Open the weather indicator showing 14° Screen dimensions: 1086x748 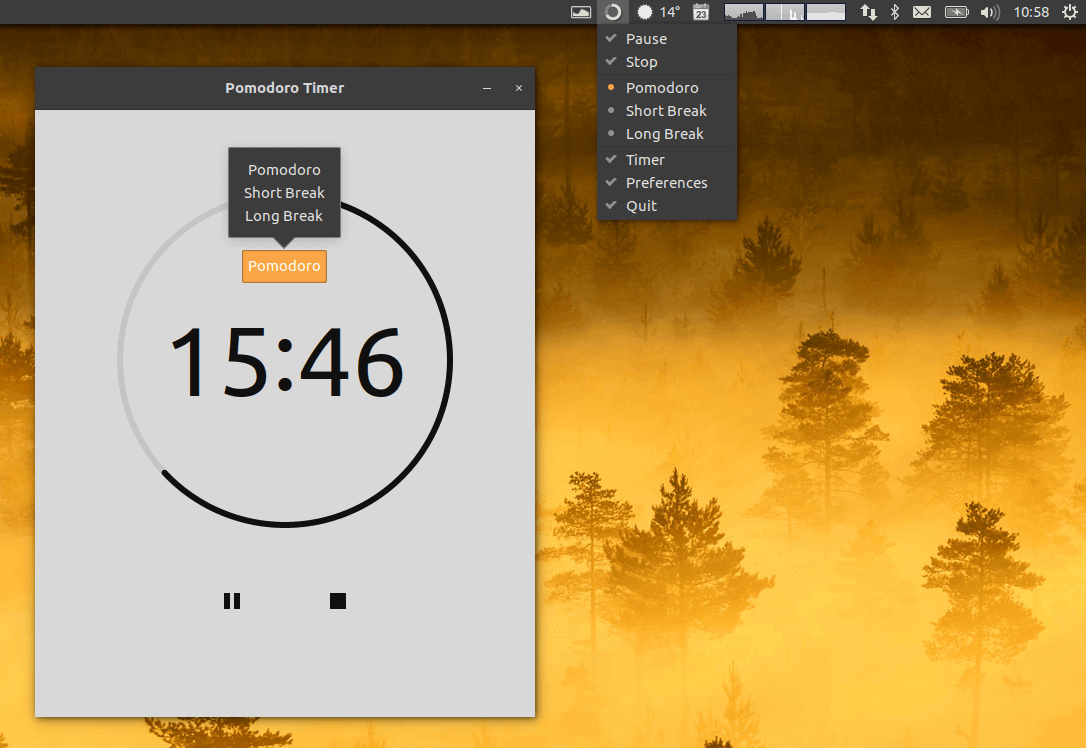[659, 12]
